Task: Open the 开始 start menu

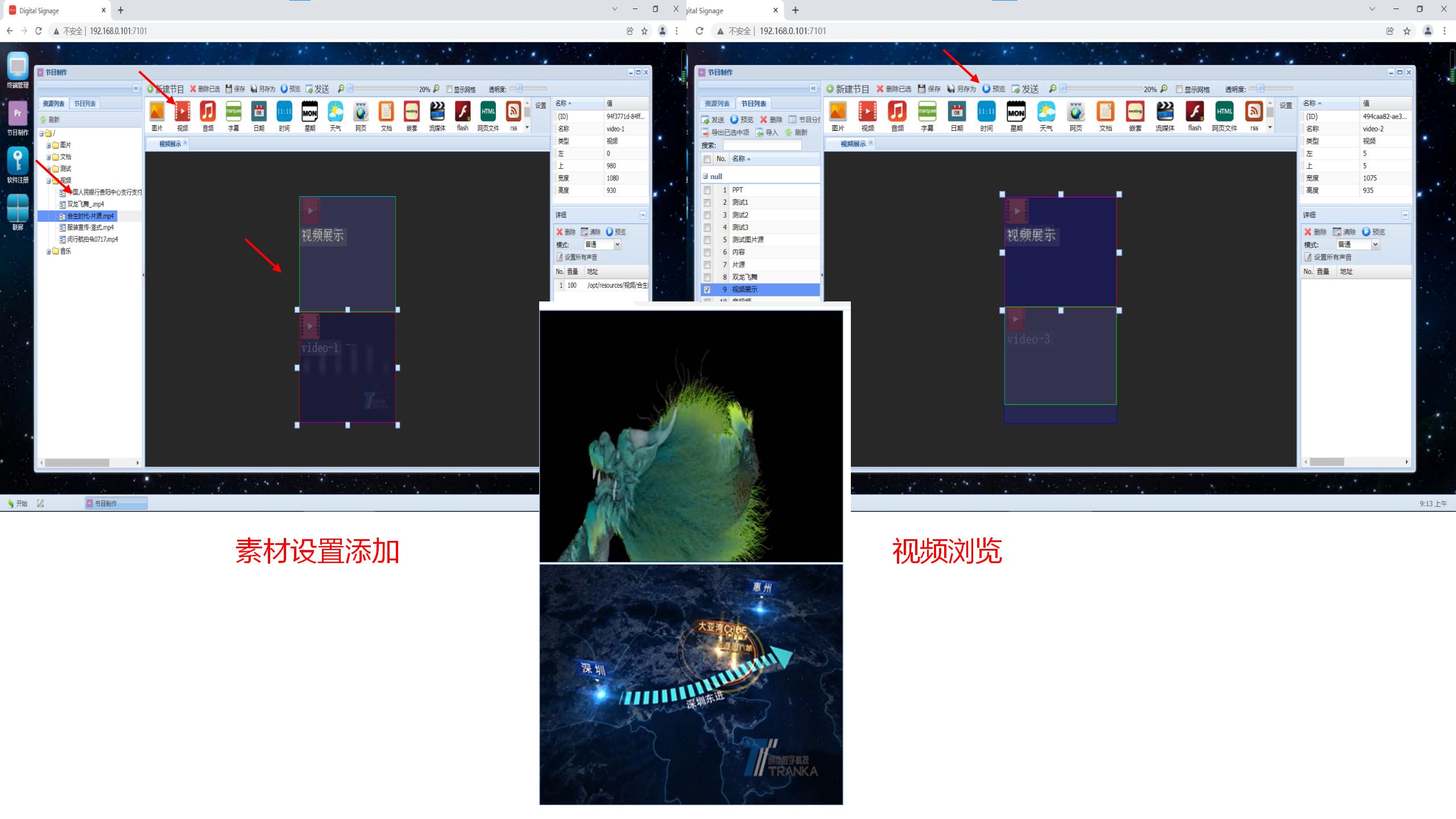Action: [17, 503]
